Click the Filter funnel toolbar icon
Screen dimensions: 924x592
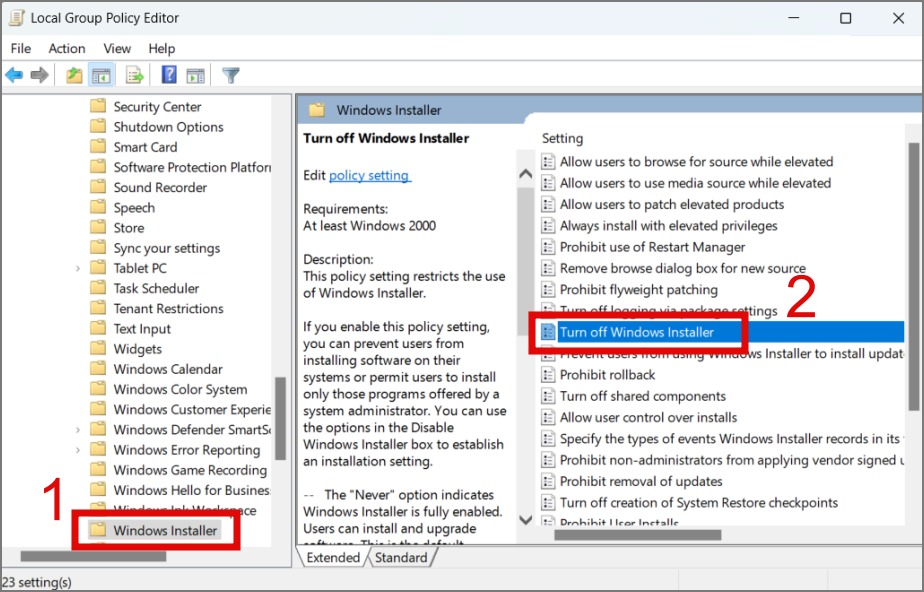click(x=230, y=75)
